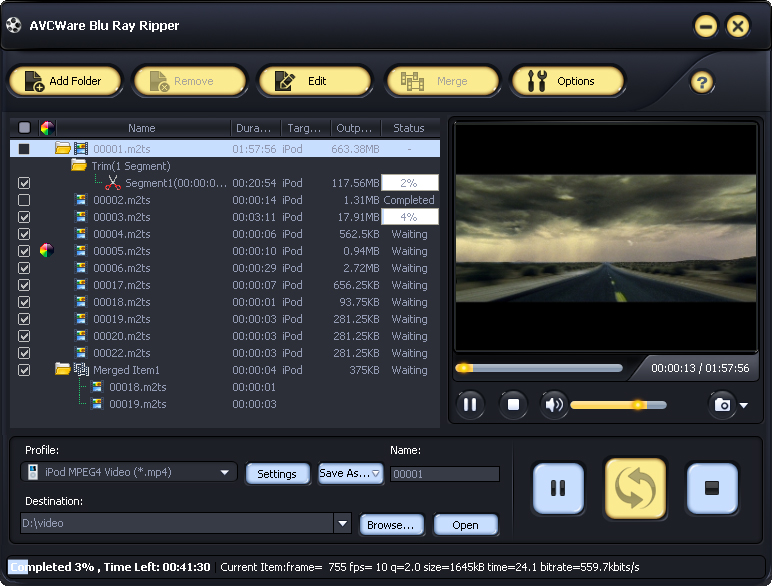The width and height of the screenshot is (772, 586).
Task: Stop the video preview playback
Action: 514,405
